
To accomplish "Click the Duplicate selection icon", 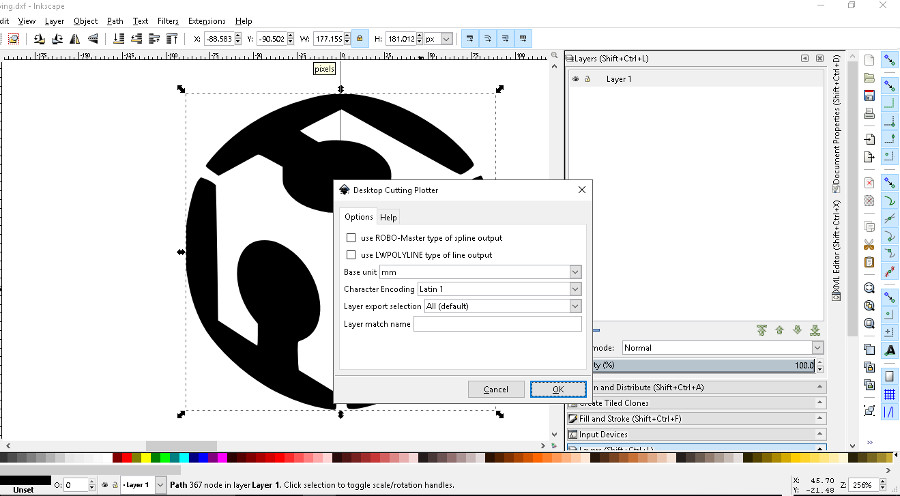I will pyautogui.click(x=869, y=349).
